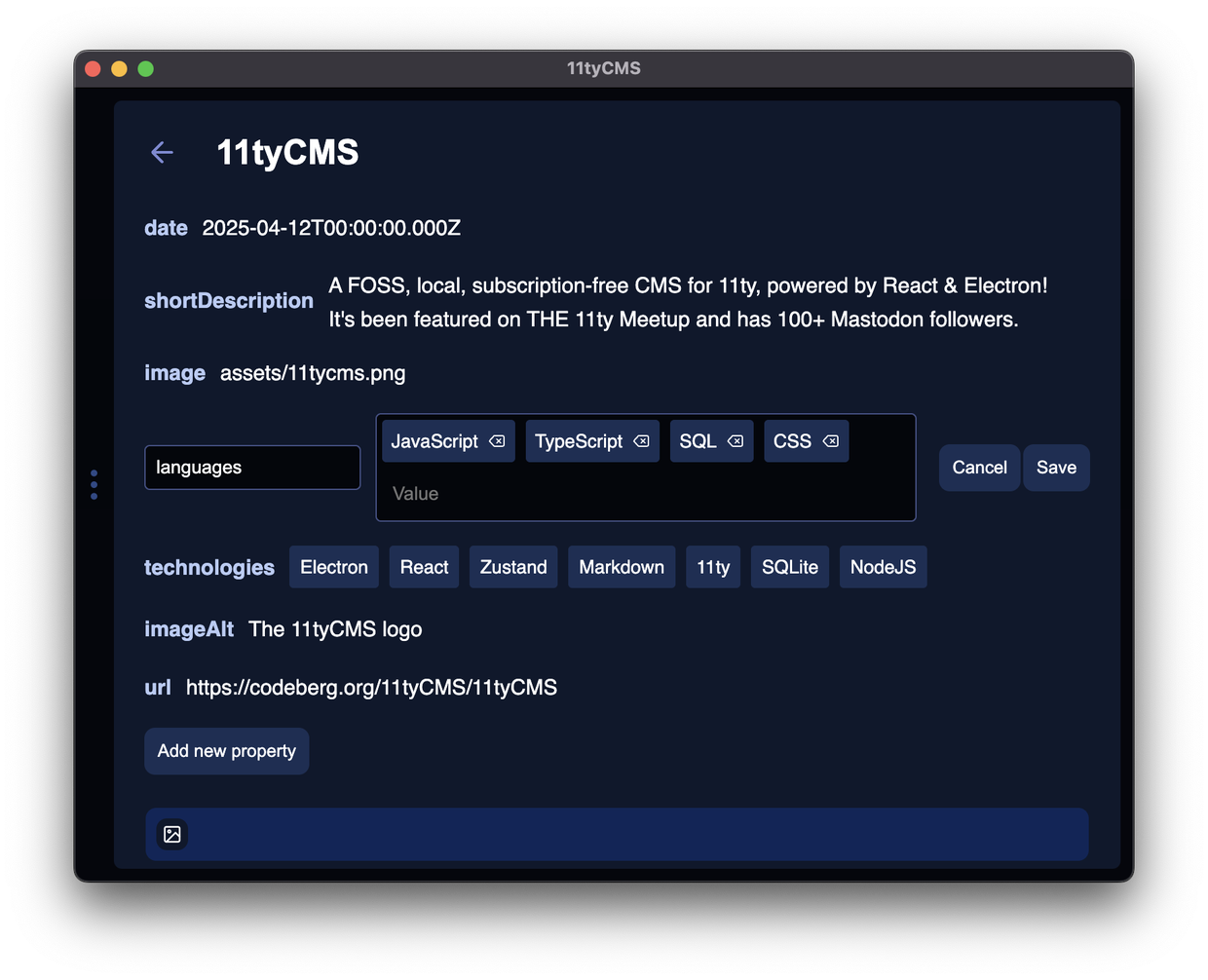Save the languages property

click(1056, 468)
